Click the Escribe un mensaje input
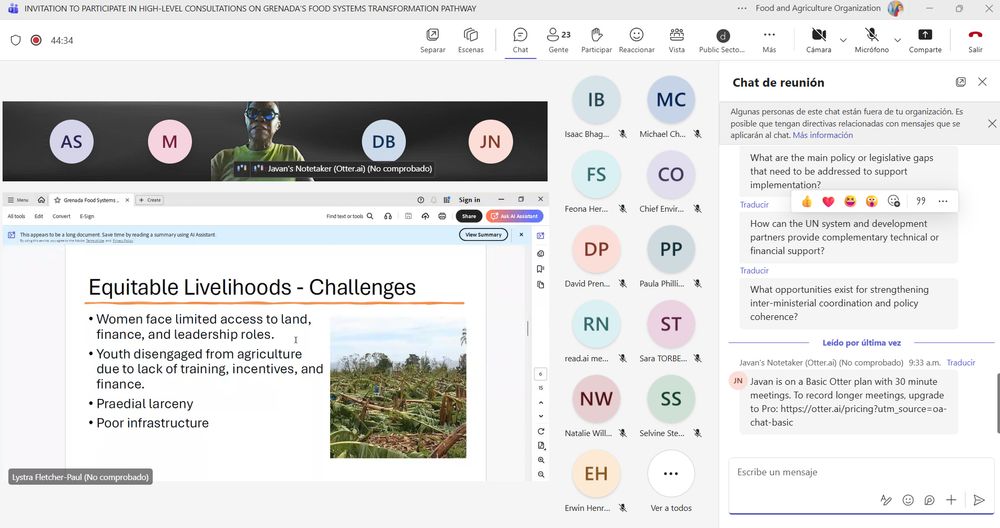The height and width of the screenshot is (528, 1000). click(861, 473)
